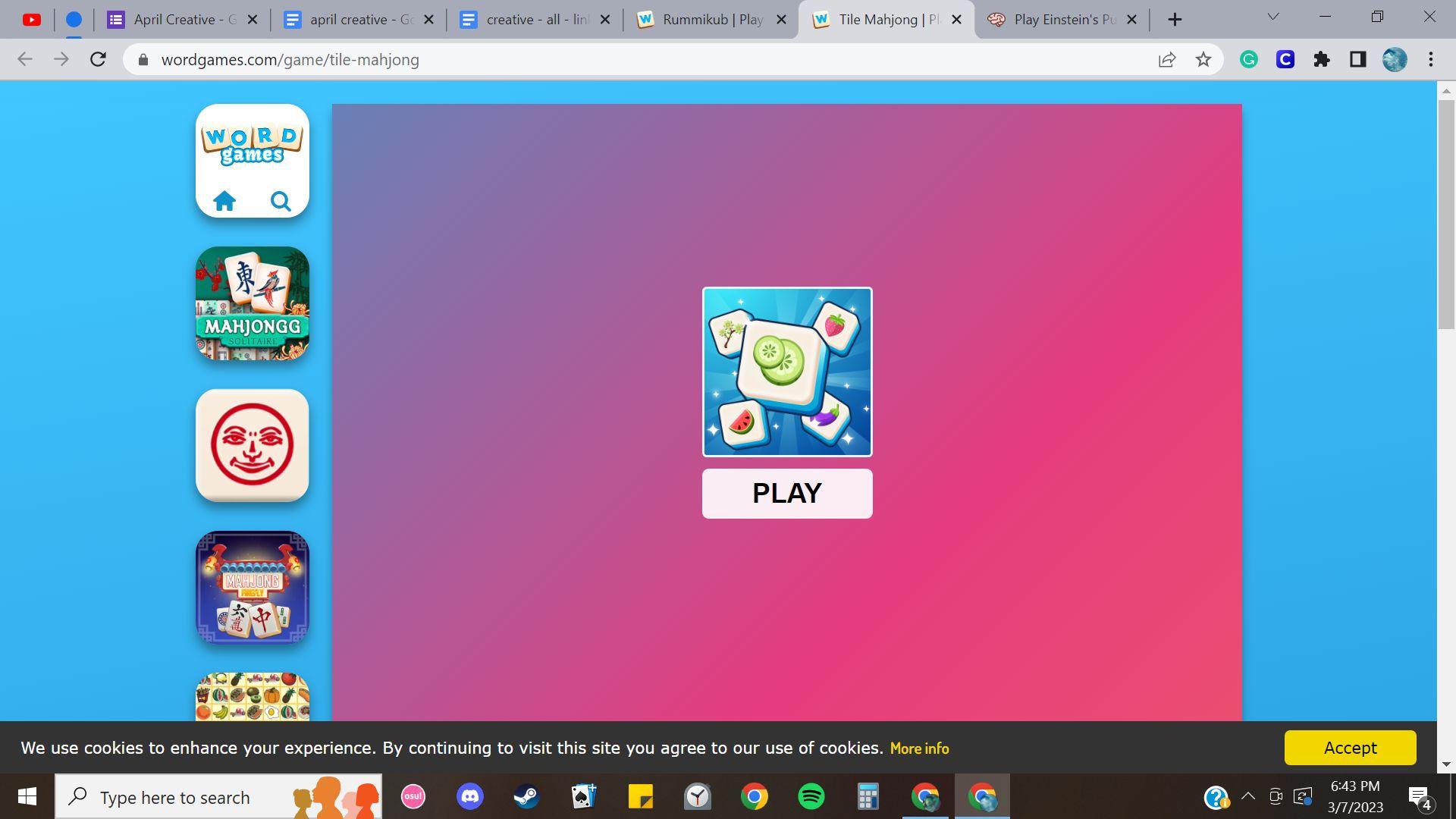Screen dimensions: 1456x819
Task: Open the site search magnifier icon
Action: [281, 201]
